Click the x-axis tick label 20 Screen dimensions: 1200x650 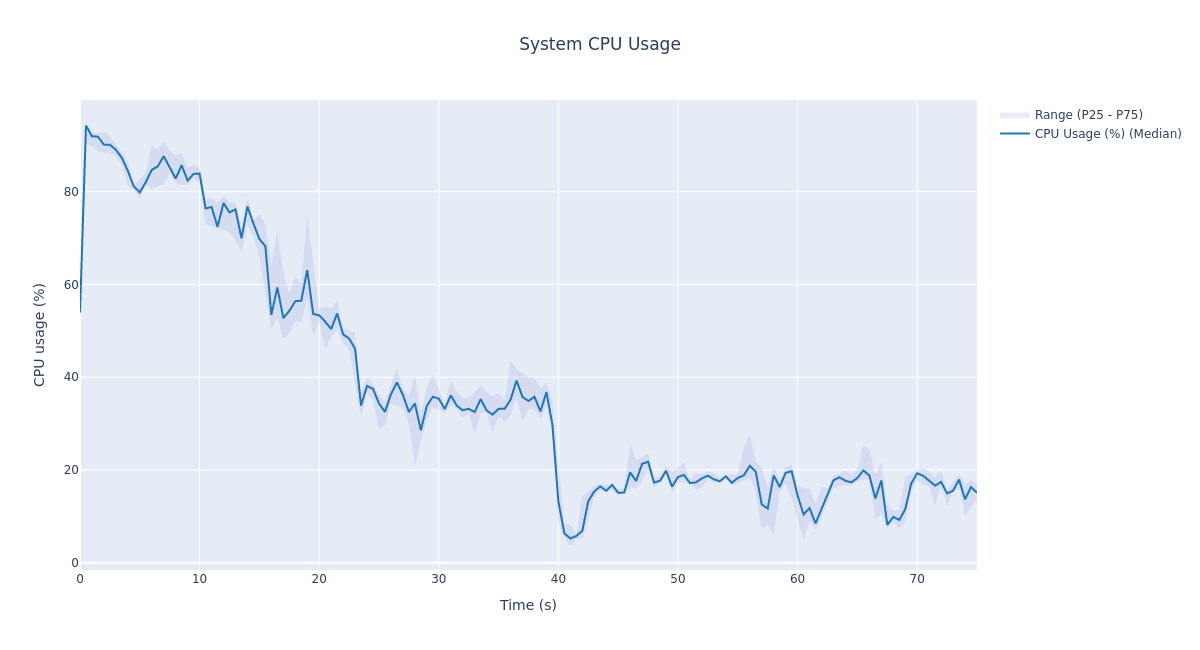tap(319, 579)
